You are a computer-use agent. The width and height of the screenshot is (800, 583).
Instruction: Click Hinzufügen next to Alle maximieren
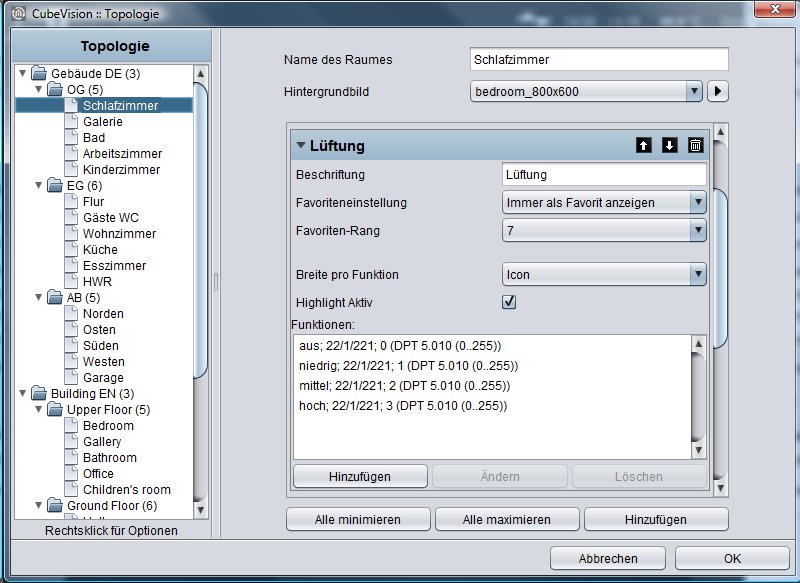[x=656, y=519]
